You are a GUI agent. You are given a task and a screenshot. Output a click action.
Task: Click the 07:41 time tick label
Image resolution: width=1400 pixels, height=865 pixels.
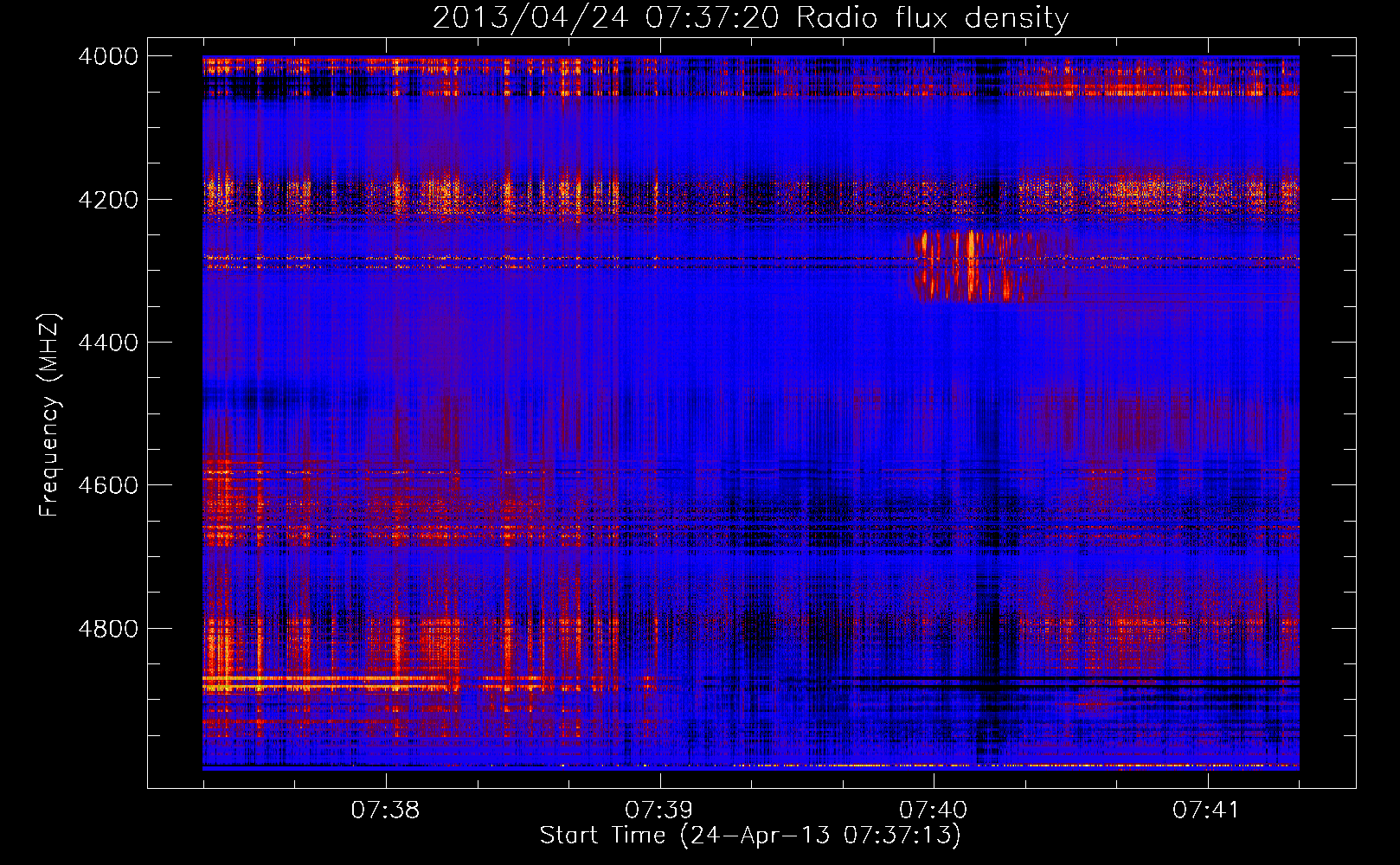point(1206,811)
